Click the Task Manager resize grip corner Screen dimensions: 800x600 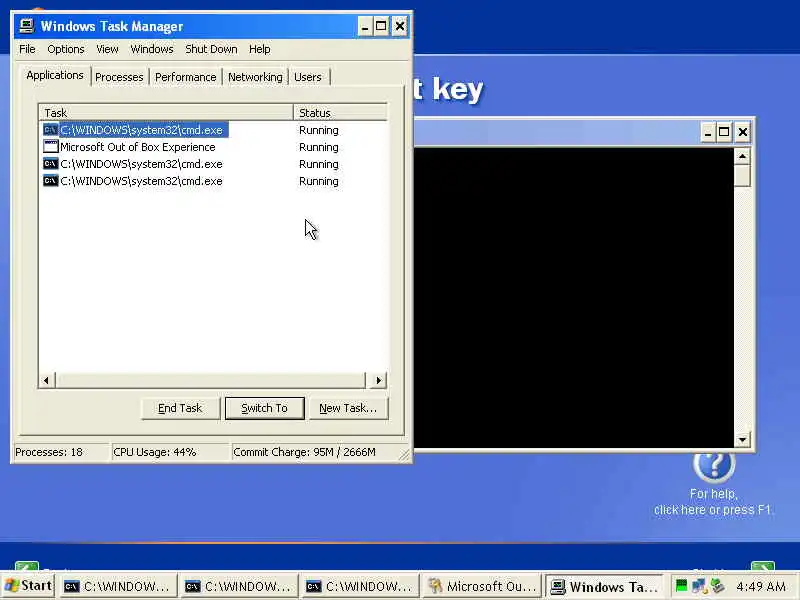tap(404, 454)
